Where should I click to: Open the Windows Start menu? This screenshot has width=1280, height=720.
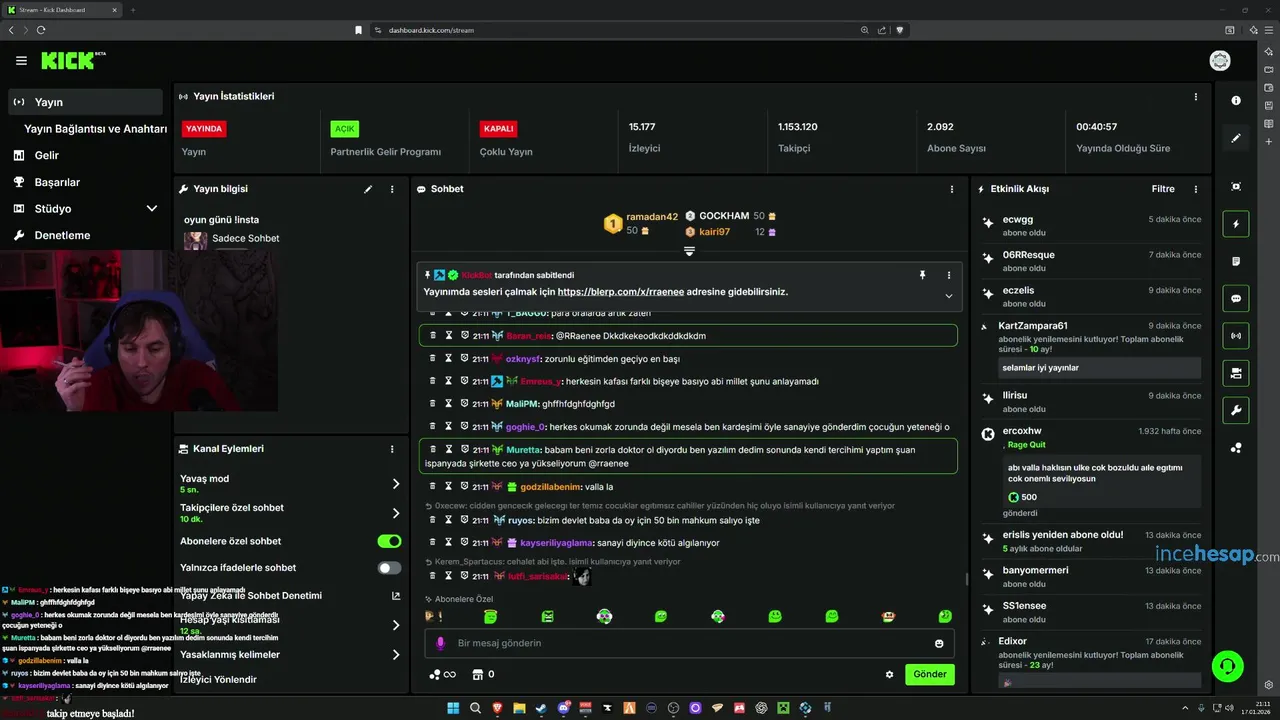(x=453, y=708)
